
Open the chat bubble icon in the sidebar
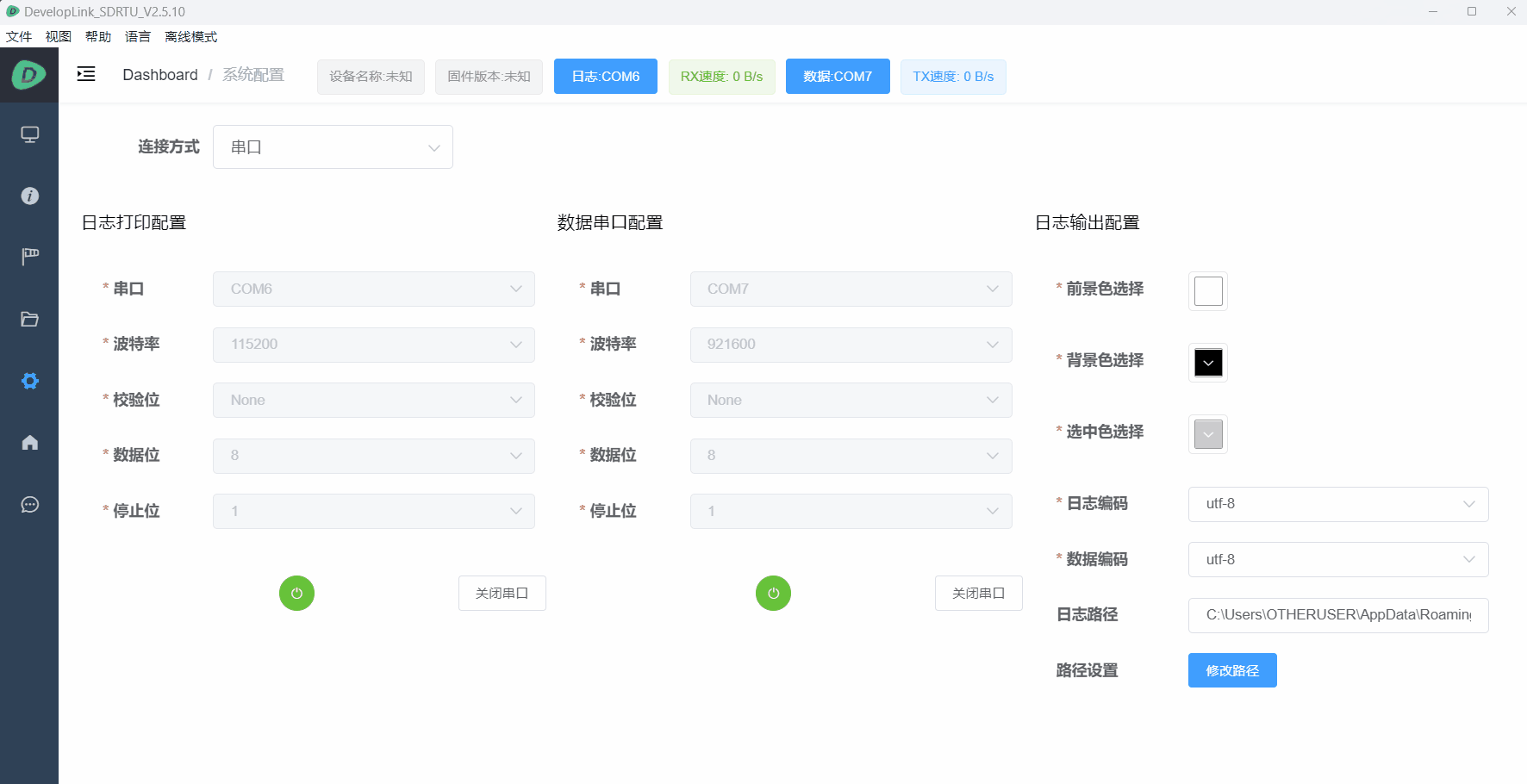(29, 504)
